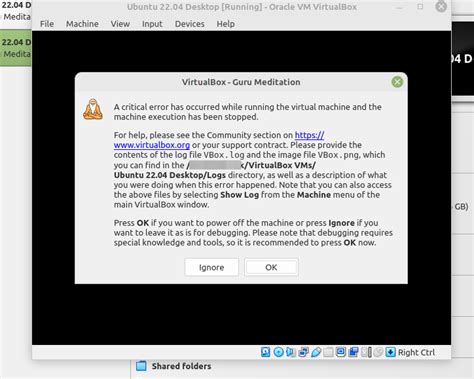Click the Guru Meditation figure icon
The image size is (474, 379).
tap(93, 109)
